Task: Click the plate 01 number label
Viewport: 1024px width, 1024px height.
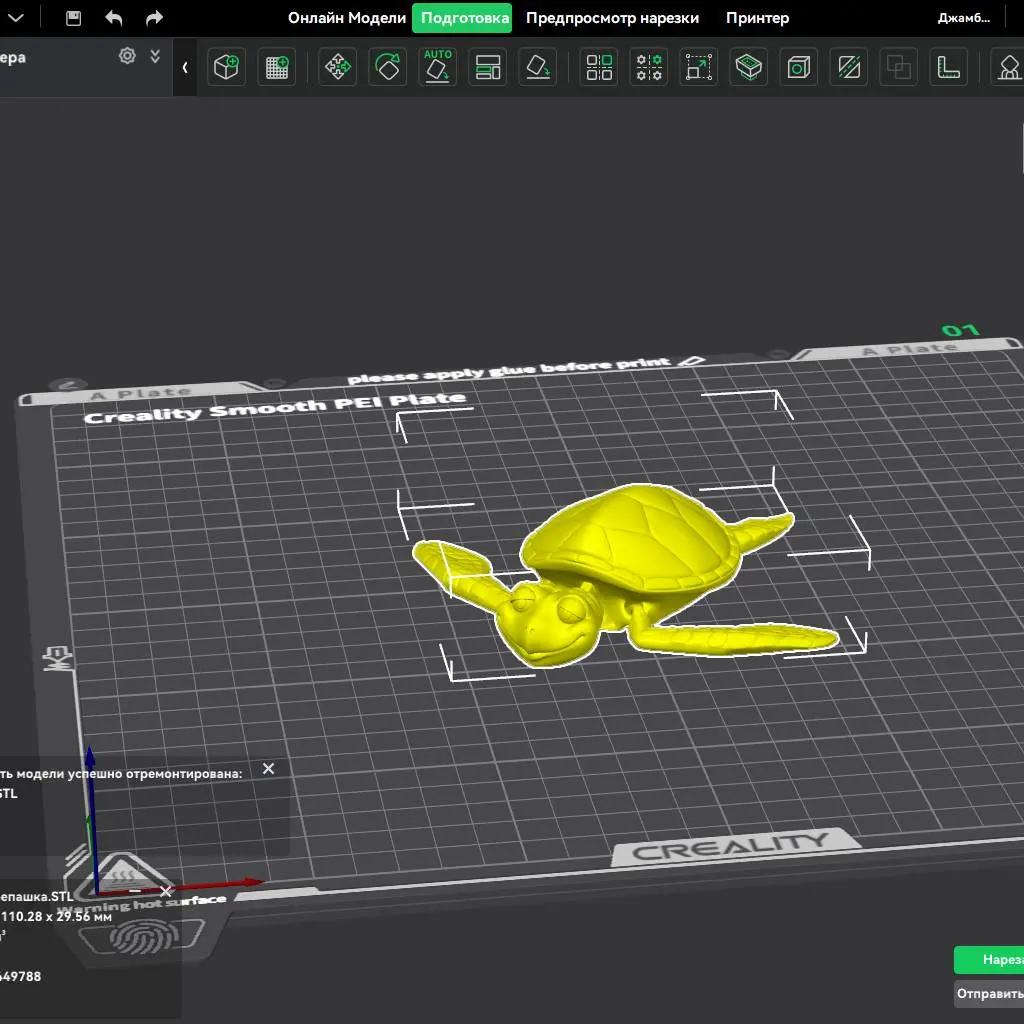Action: (x=960, y=330)
